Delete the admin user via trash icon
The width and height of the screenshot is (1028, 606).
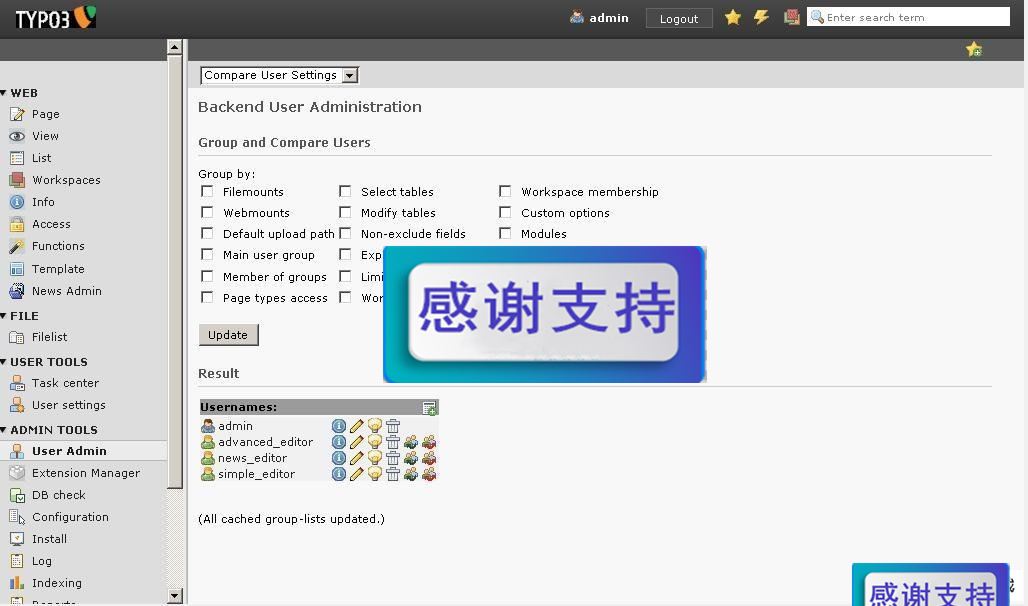pyautogui.click(x=393, y=426)
